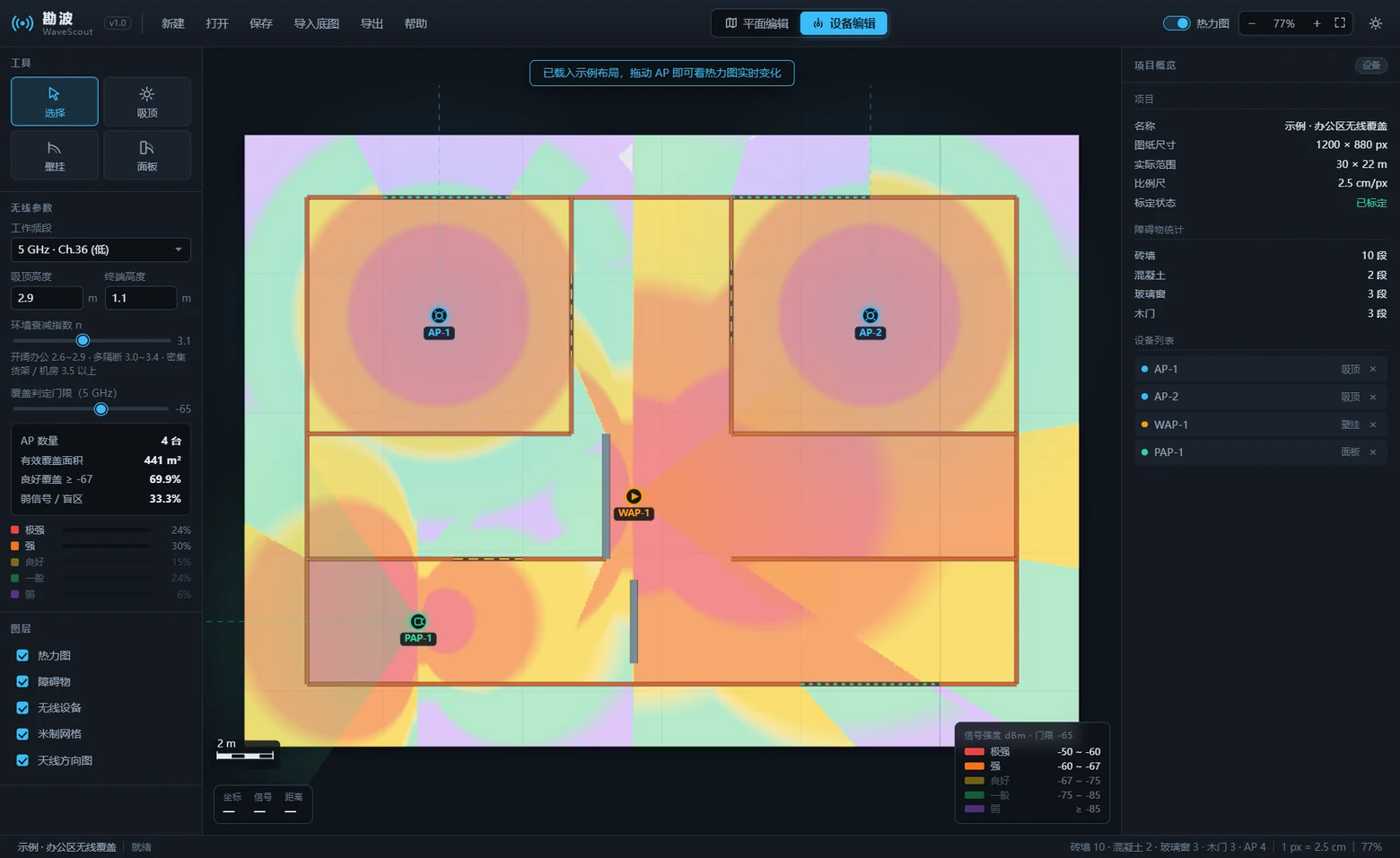Screen dimensions: 1400x858
Task: Open the 打开 menu item
Action: pyautogui.click(x=217, y=23)
